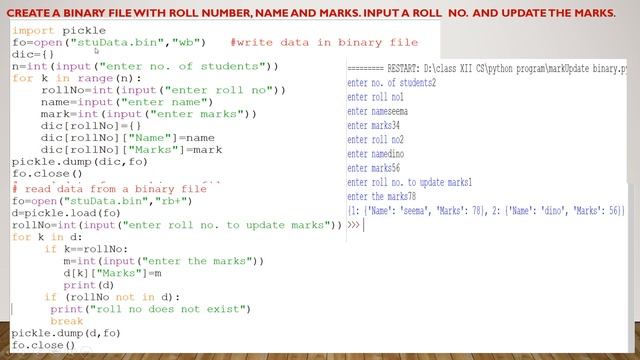This screenshot has width=640, height=360.
Task: Click the 'if (rollNo not in d):' line
Action: click(112, 297)
